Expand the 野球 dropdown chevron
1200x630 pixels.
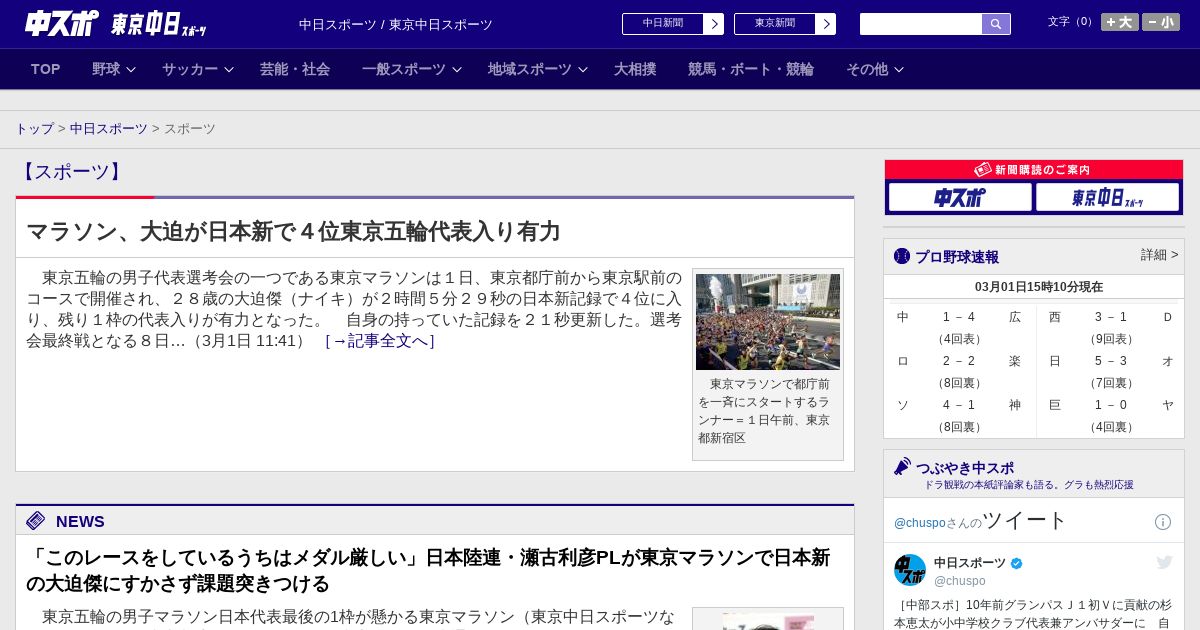pyautogui.click(x=131, y=70)
